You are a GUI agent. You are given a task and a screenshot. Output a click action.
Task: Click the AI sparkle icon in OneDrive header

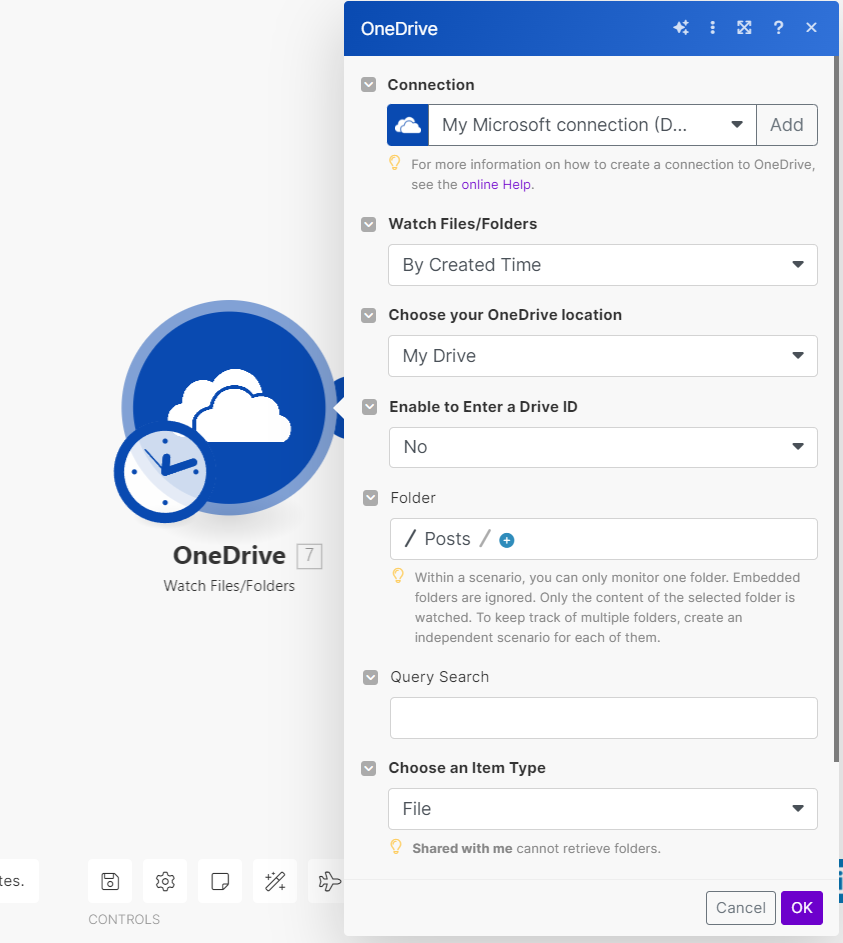coord(681,28)
